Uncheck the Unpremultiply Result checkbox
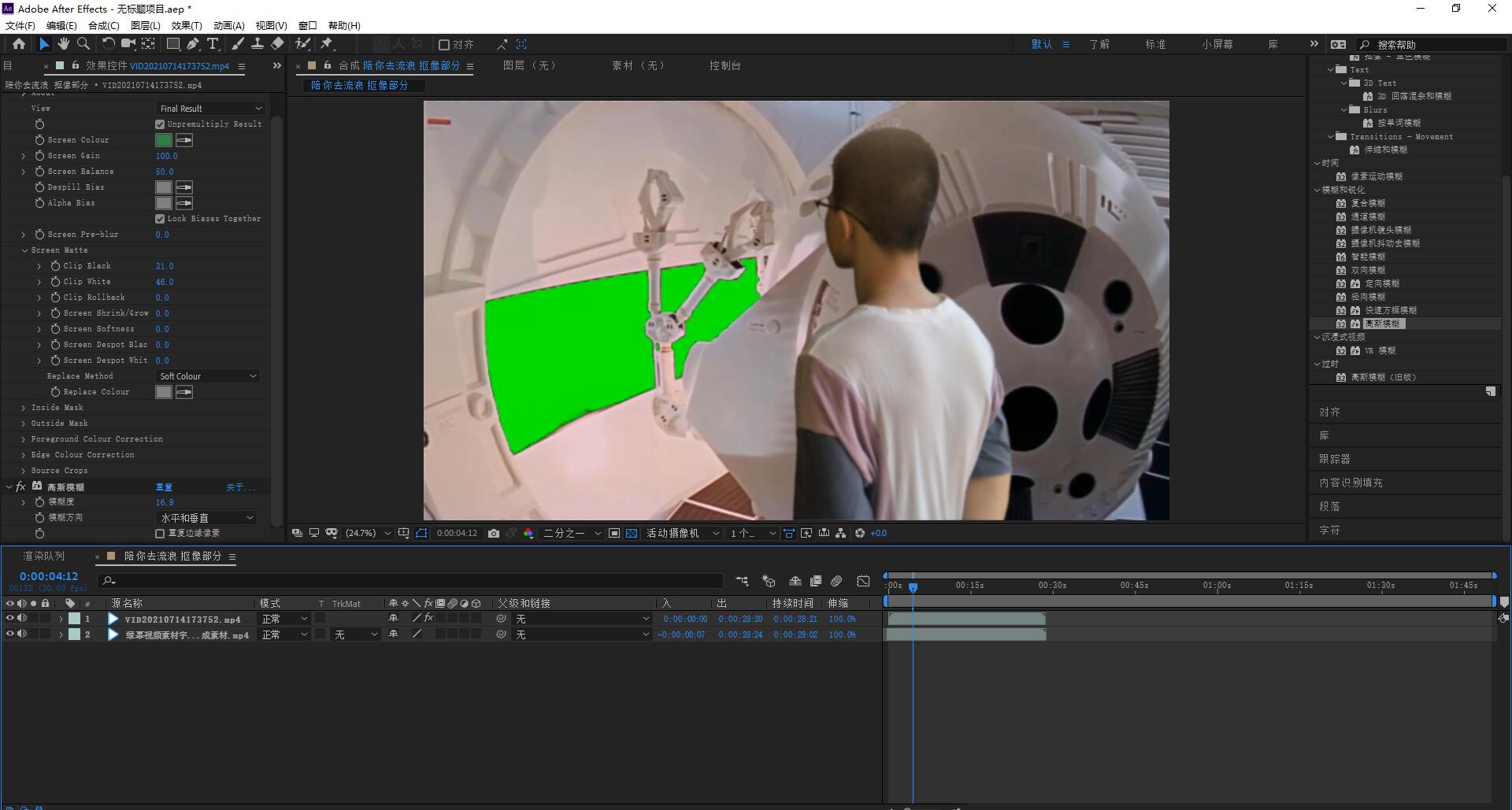Image resolution: width=1512 pixels, height=810 pixels. [160, 124]
